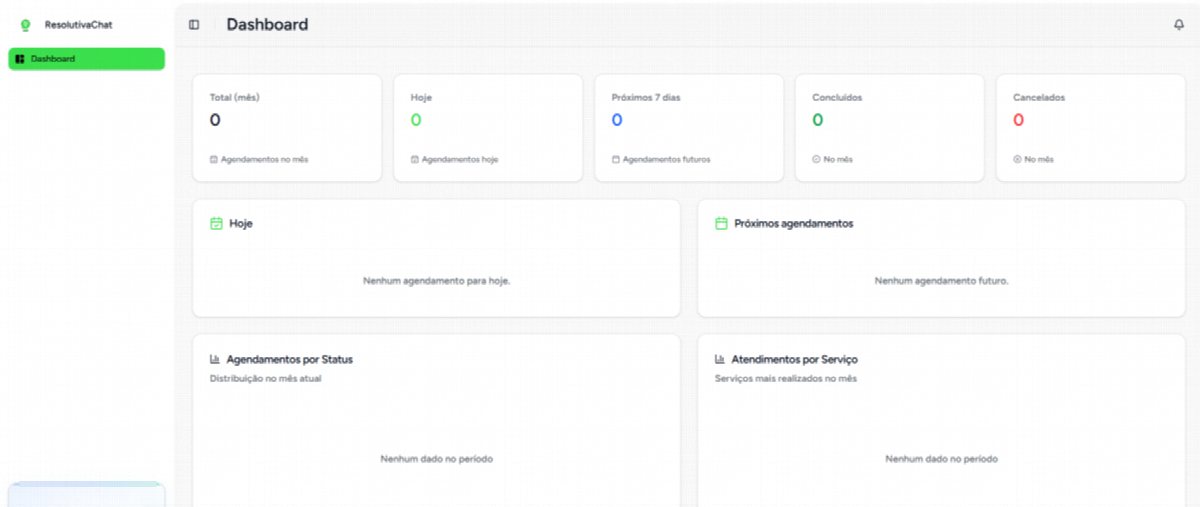This screenshot has height=507, width=1200.
Task: Click the calendar icon beside Agendamentos futuros
Action: (616, 159)
